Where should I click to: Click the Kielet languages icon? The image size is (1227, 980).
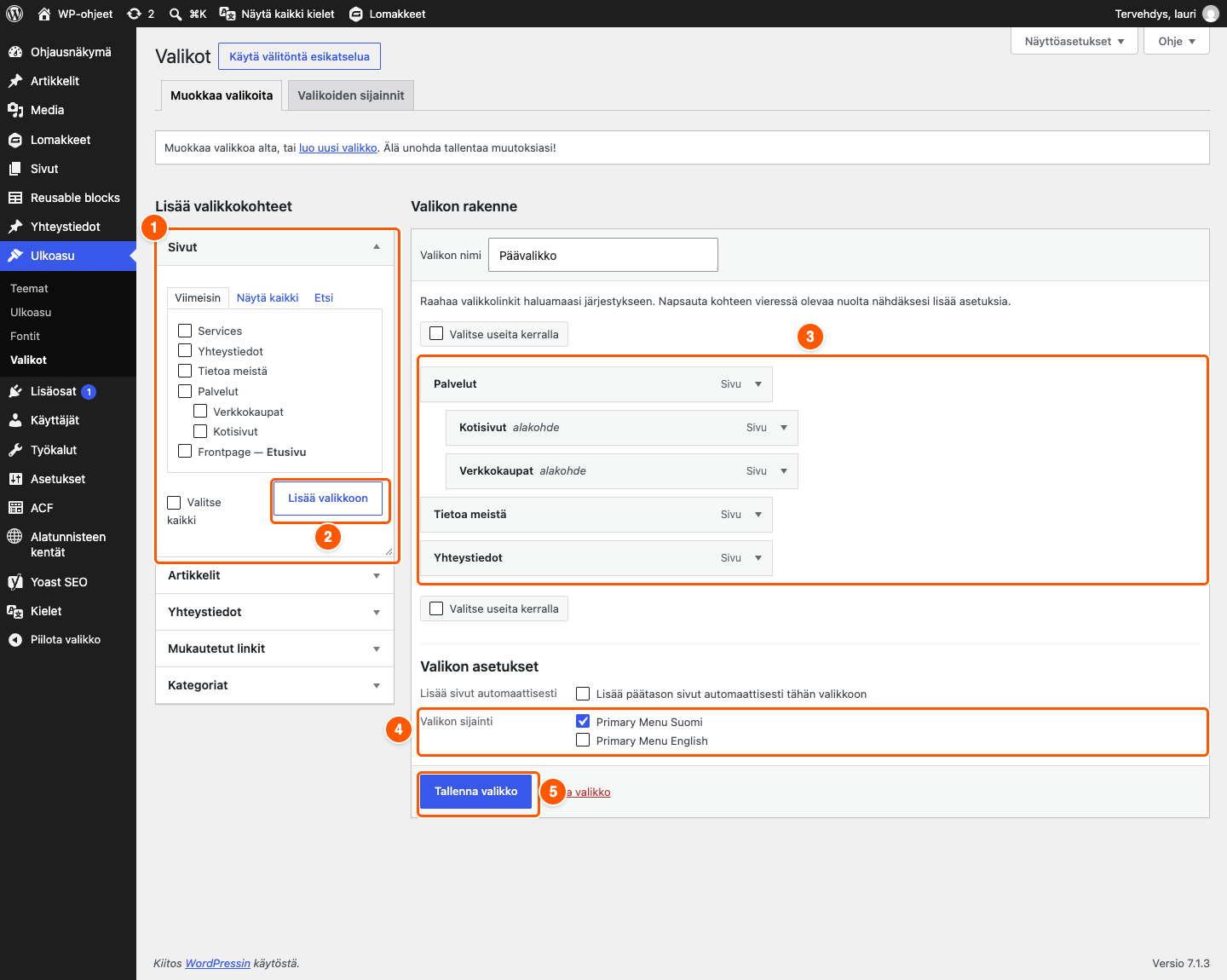(x=15, y=611)
